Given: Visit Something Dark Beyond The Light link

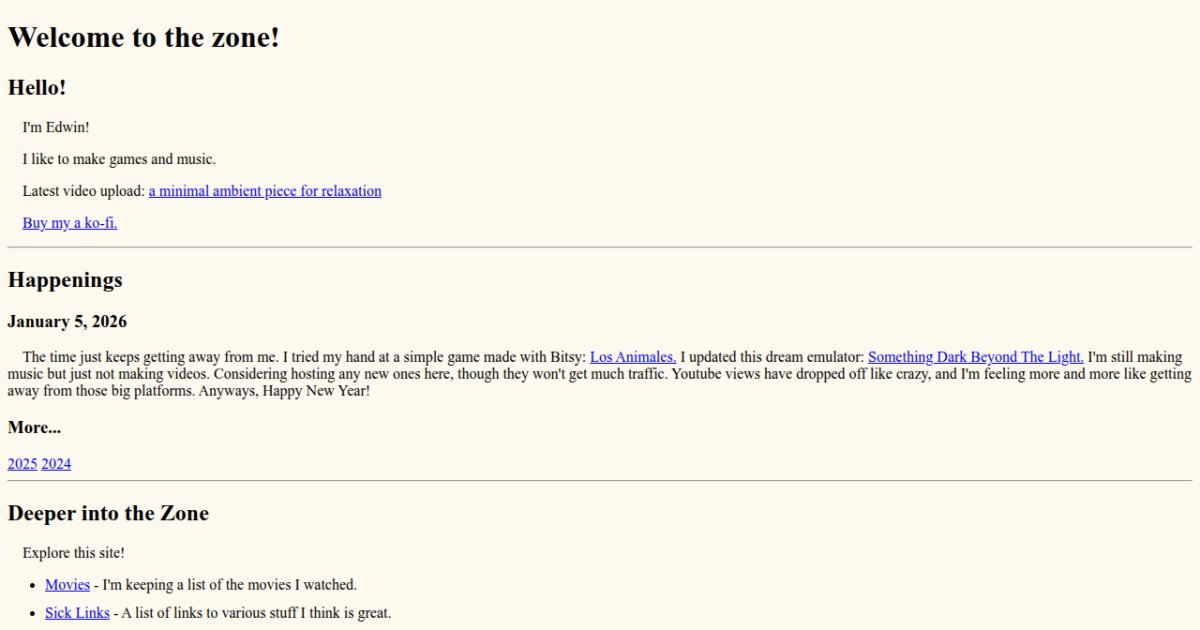Looking at the screenshot, I should (975, 357).
